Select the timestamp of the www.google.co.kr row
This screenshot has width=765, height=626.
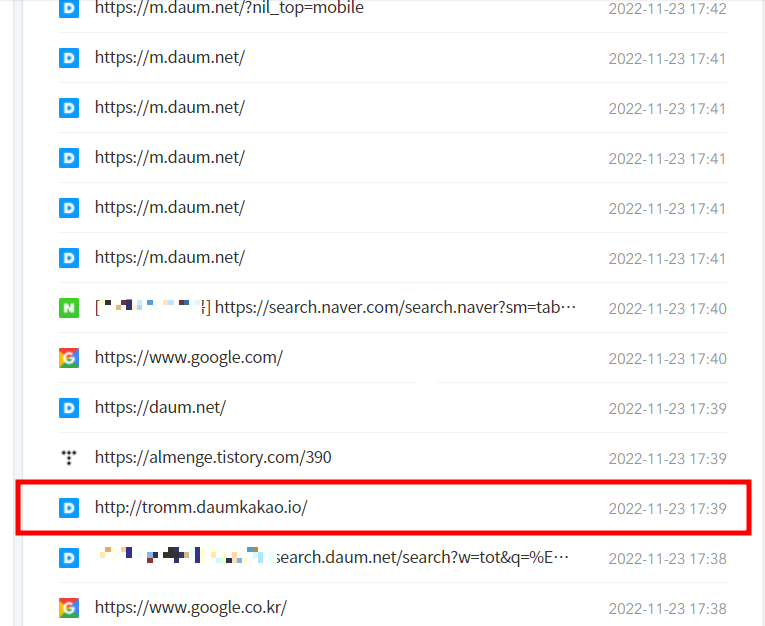667,608
